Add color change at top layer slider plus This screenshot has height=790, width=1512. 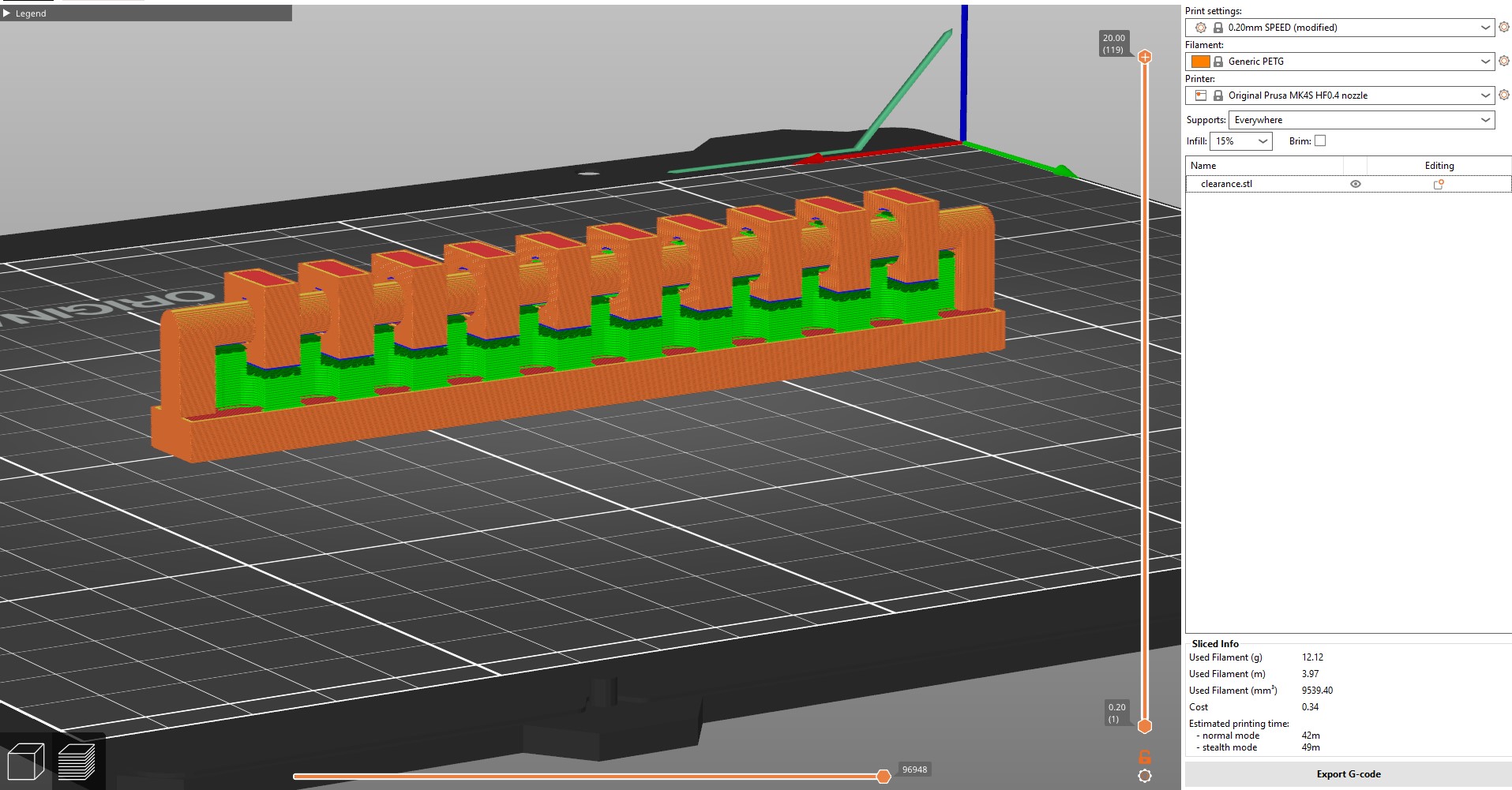pyautogui.click(x=1145, y=57)
